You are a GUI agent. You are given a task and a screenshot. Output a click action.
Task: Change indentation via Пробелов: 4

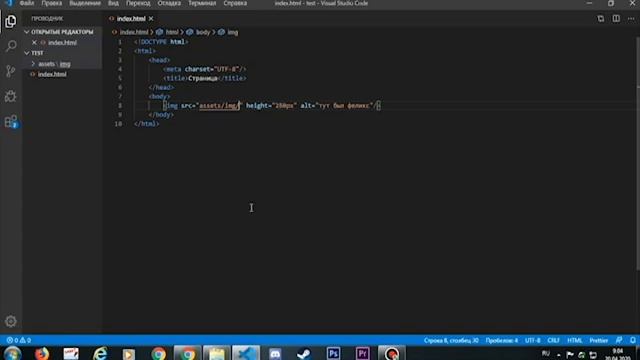coord(502,340)
